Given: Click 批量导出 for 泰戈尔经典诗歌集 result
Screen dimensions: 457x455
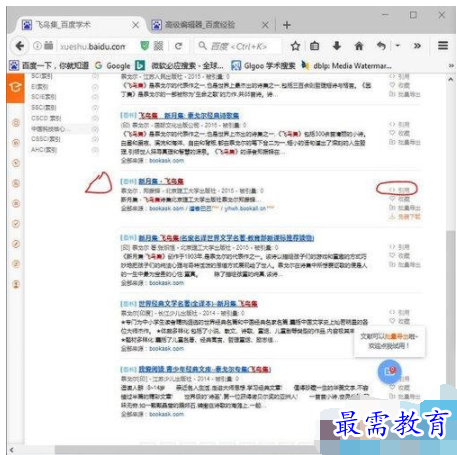Looking at the screenshot, I should 405,142.
